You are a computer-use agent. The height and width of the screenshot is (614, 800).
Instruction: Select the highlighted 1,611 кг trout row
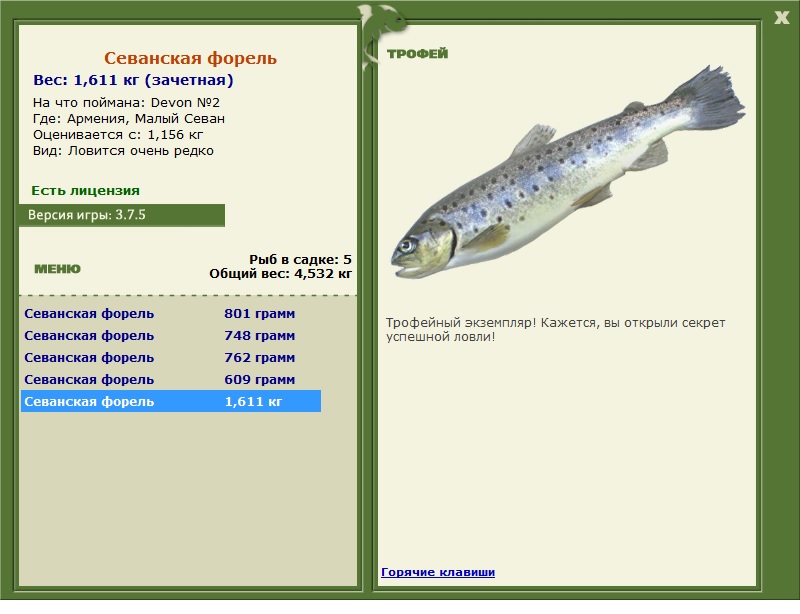pyautogui.click(x=171, y=401)
